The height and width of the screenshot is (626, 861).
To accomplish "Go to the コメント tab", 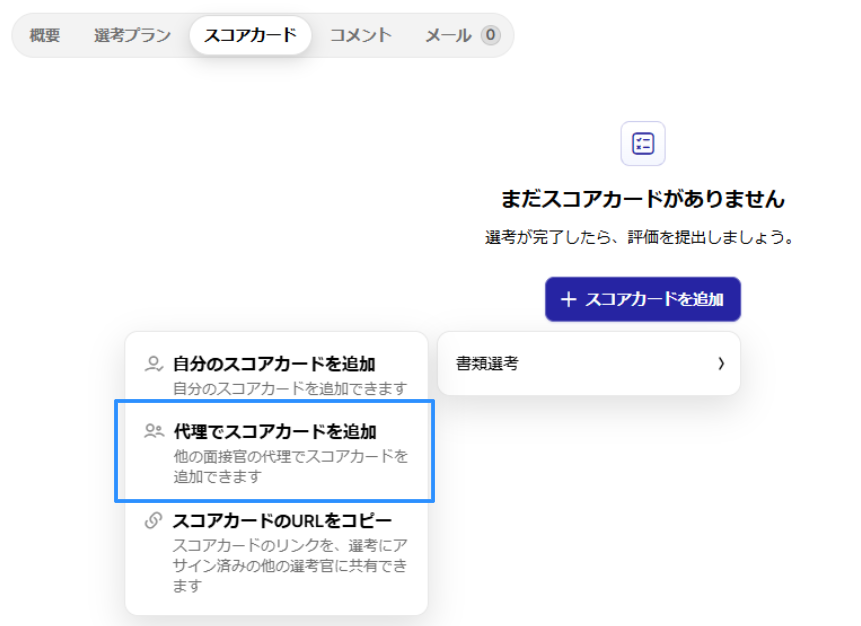I will (360, 35).
